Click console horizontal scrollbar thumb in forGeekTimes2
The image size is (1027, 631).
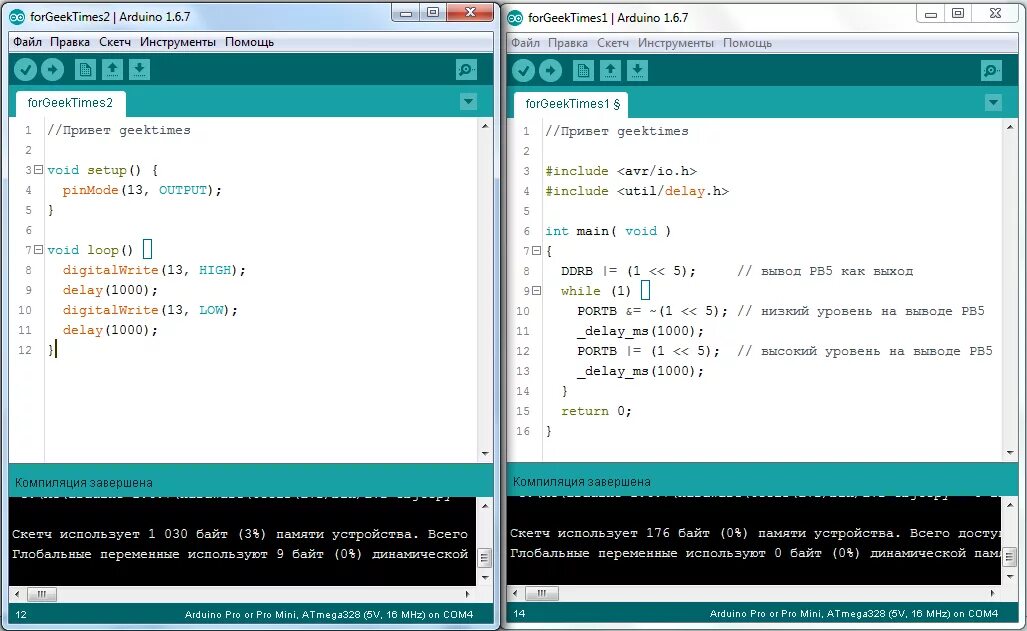(41, 594)
